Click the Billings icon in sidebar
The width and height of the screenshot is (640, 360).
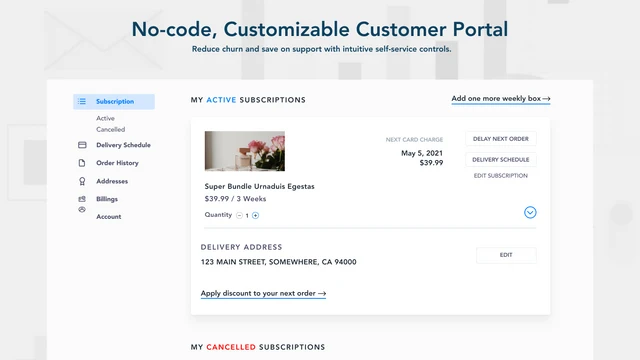(x=82, y=199)
